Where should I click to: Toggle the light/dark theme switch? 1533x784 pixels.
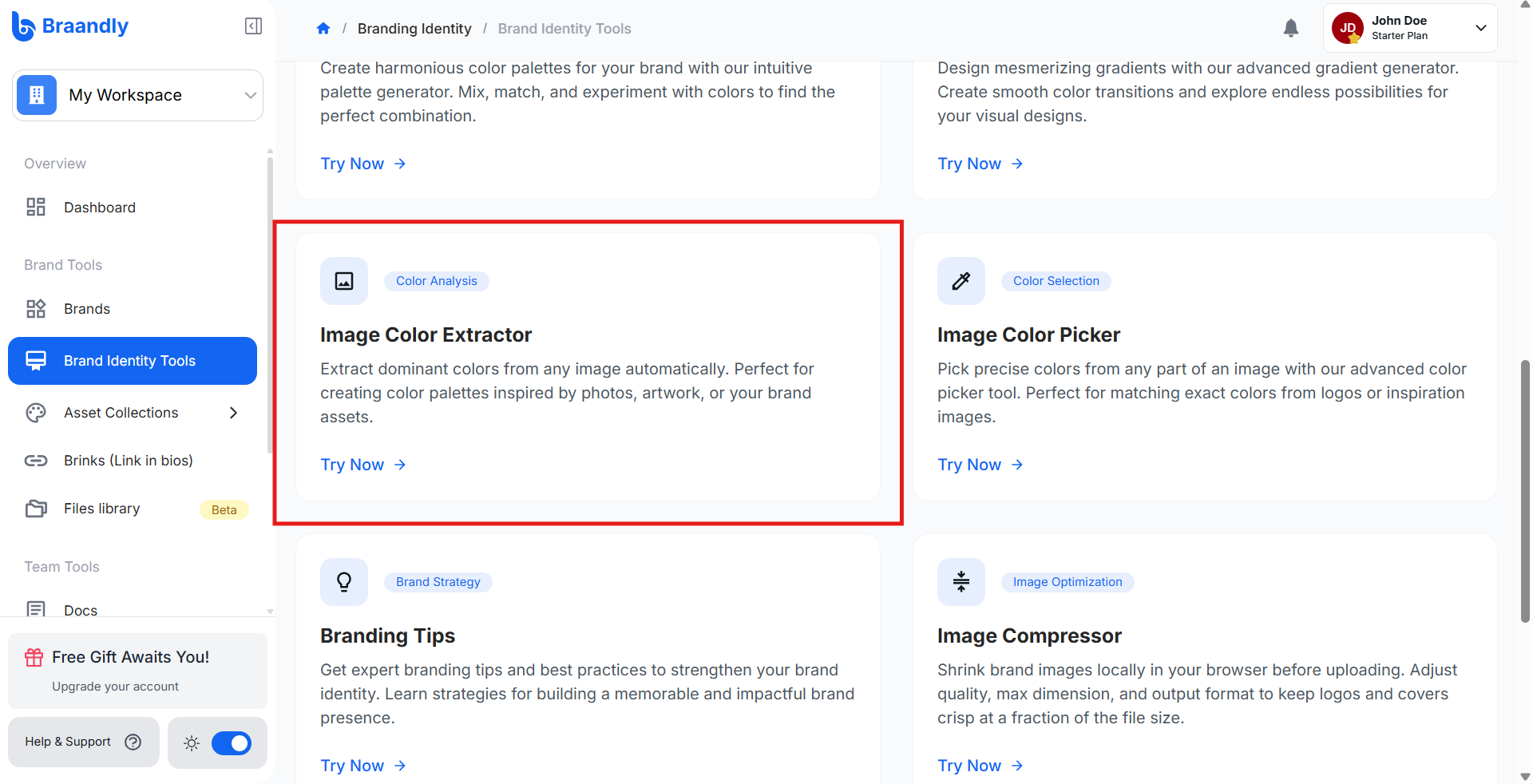pos(232,743)
